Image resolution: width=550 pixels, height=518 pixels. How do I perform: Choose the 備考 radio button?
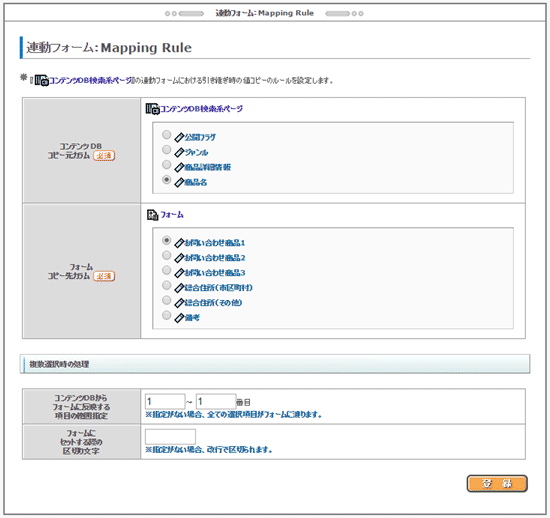[x=167, y=315]
